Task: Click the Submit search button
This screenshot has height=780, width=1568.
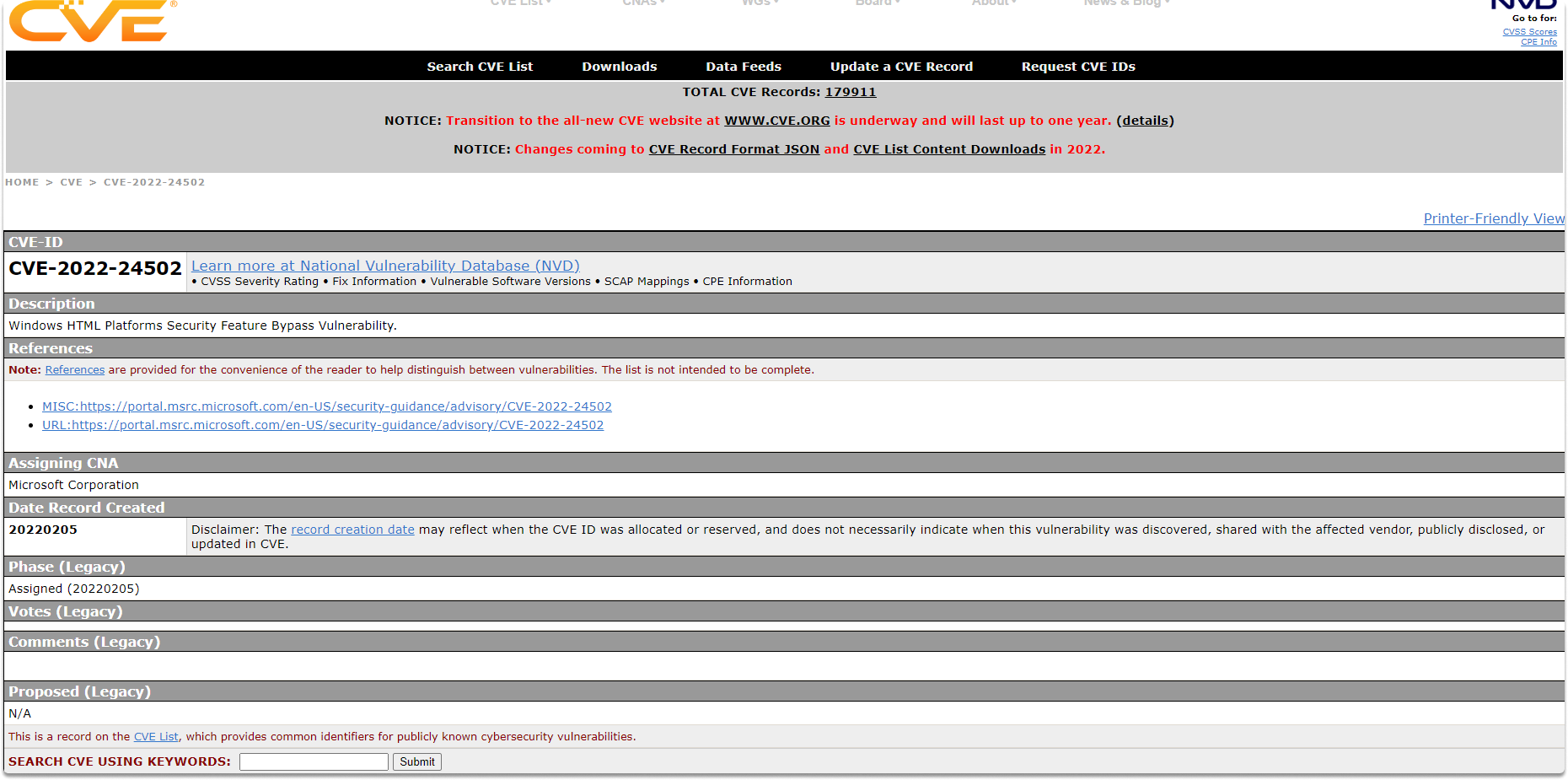Action: click(x=417, y=761)
